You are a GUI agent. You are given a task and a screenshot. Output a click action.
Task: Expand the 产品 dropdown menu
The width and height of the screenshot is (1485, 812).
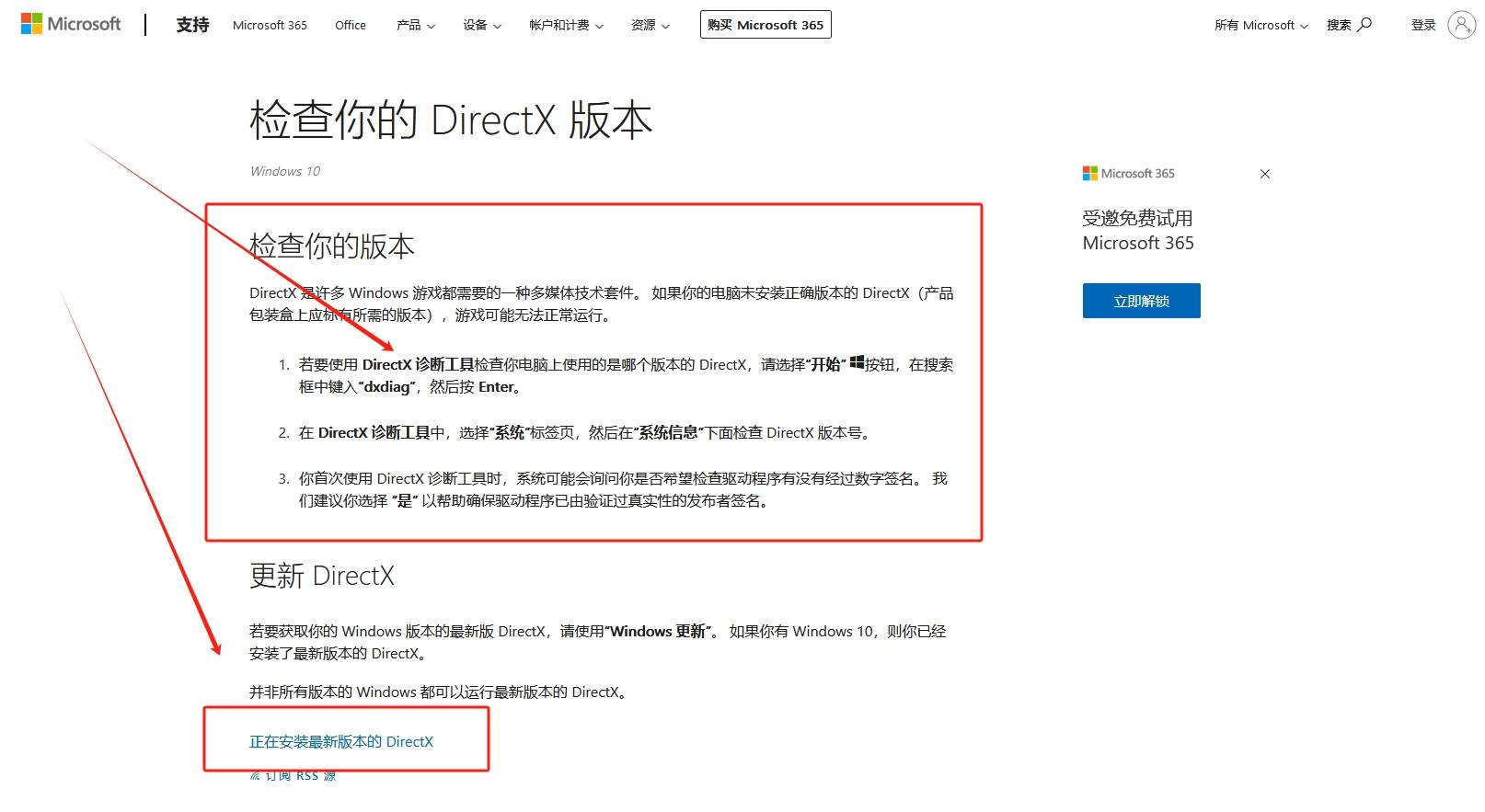(x=415, y=25)
